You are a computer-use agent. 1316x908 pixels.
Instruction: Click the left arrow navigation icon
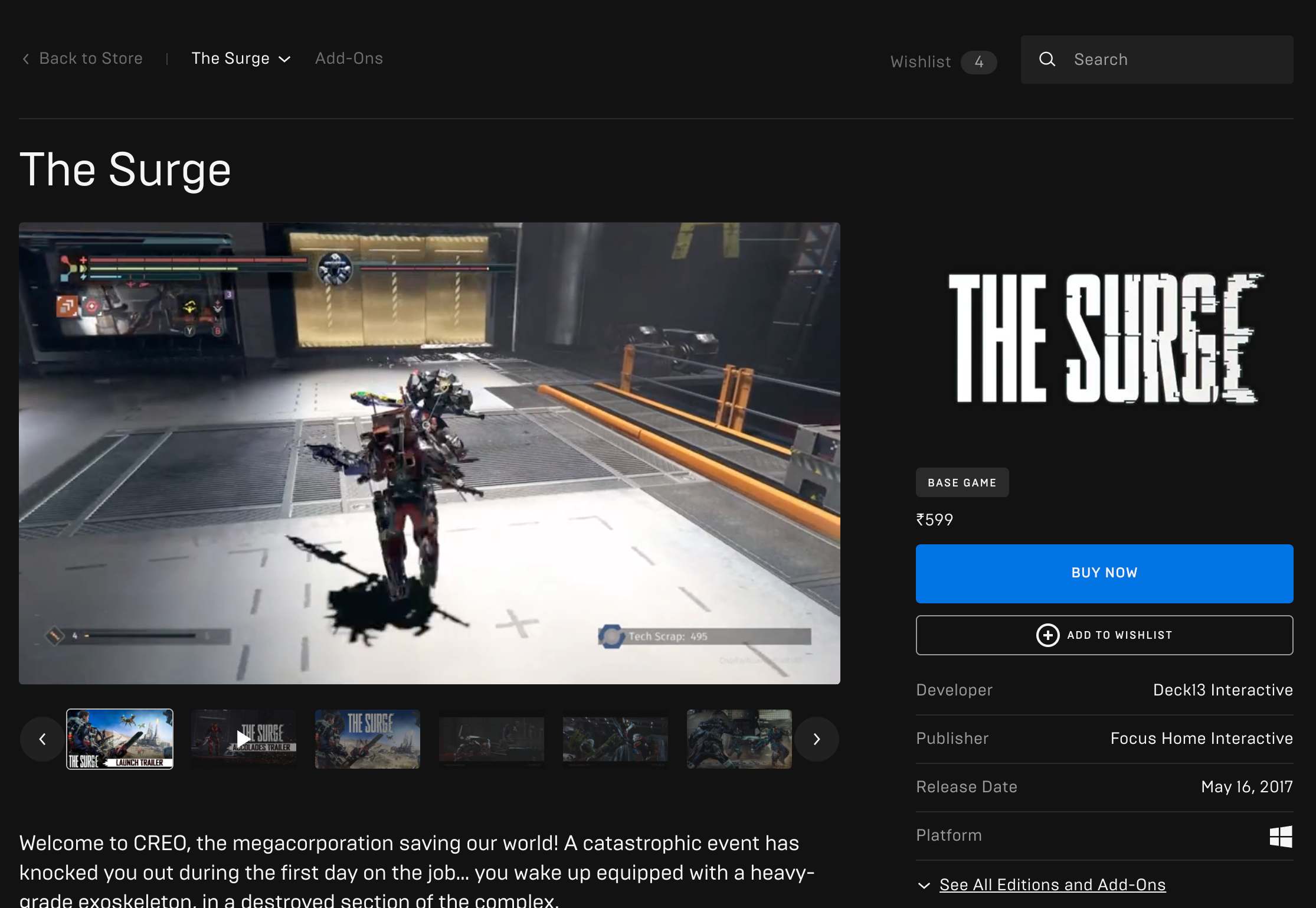tap(42, 738)
